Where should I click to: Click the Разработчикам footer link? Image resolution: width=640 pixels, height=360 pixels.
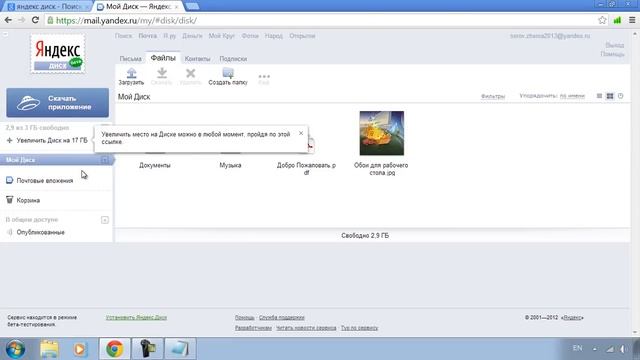pos(253,328)
